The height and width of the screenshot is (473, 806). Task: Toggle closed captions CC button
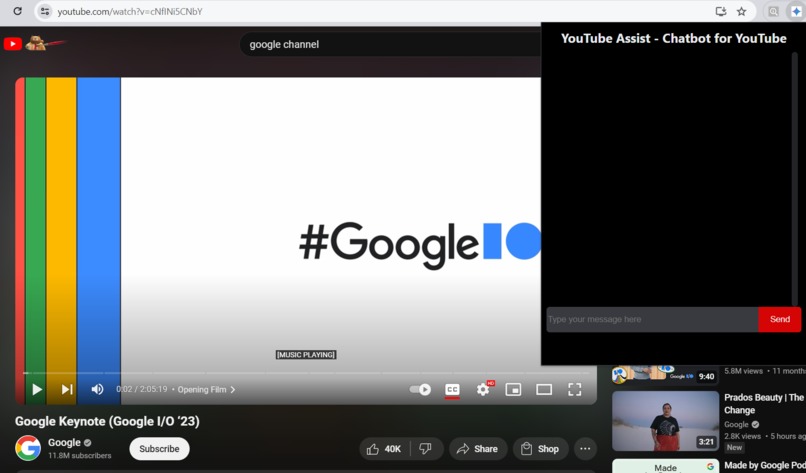(x=452, y=390)
